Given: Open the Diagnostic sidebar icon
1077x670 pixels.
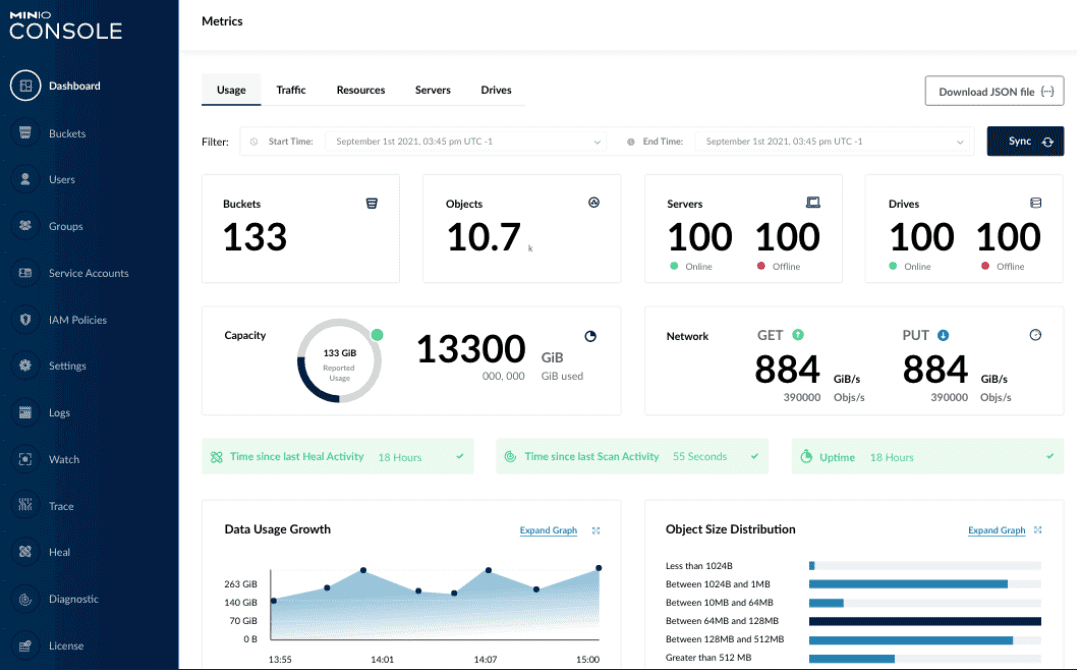Looking at the screenshot, I should pyautogui.click(x=25, y=599).
